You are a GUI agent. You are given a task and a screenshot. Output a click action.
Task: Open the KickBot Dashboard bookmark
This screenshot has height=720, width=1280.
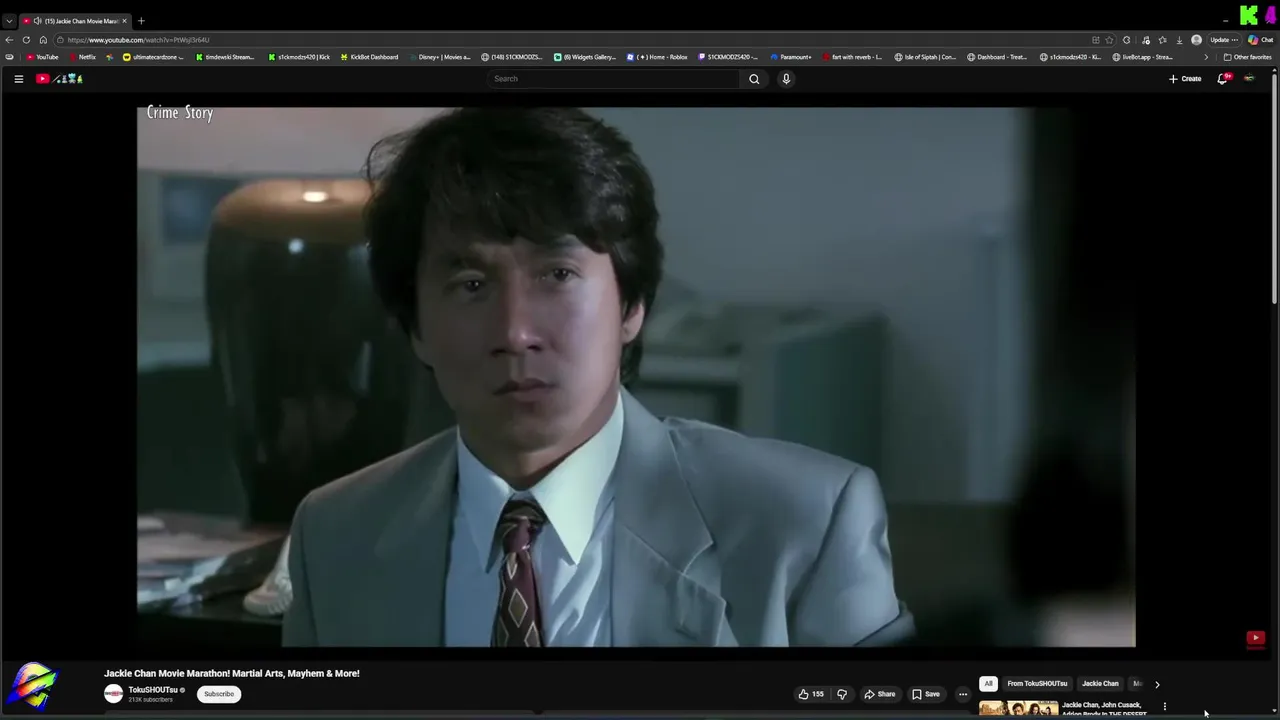[x=369, y=57]
